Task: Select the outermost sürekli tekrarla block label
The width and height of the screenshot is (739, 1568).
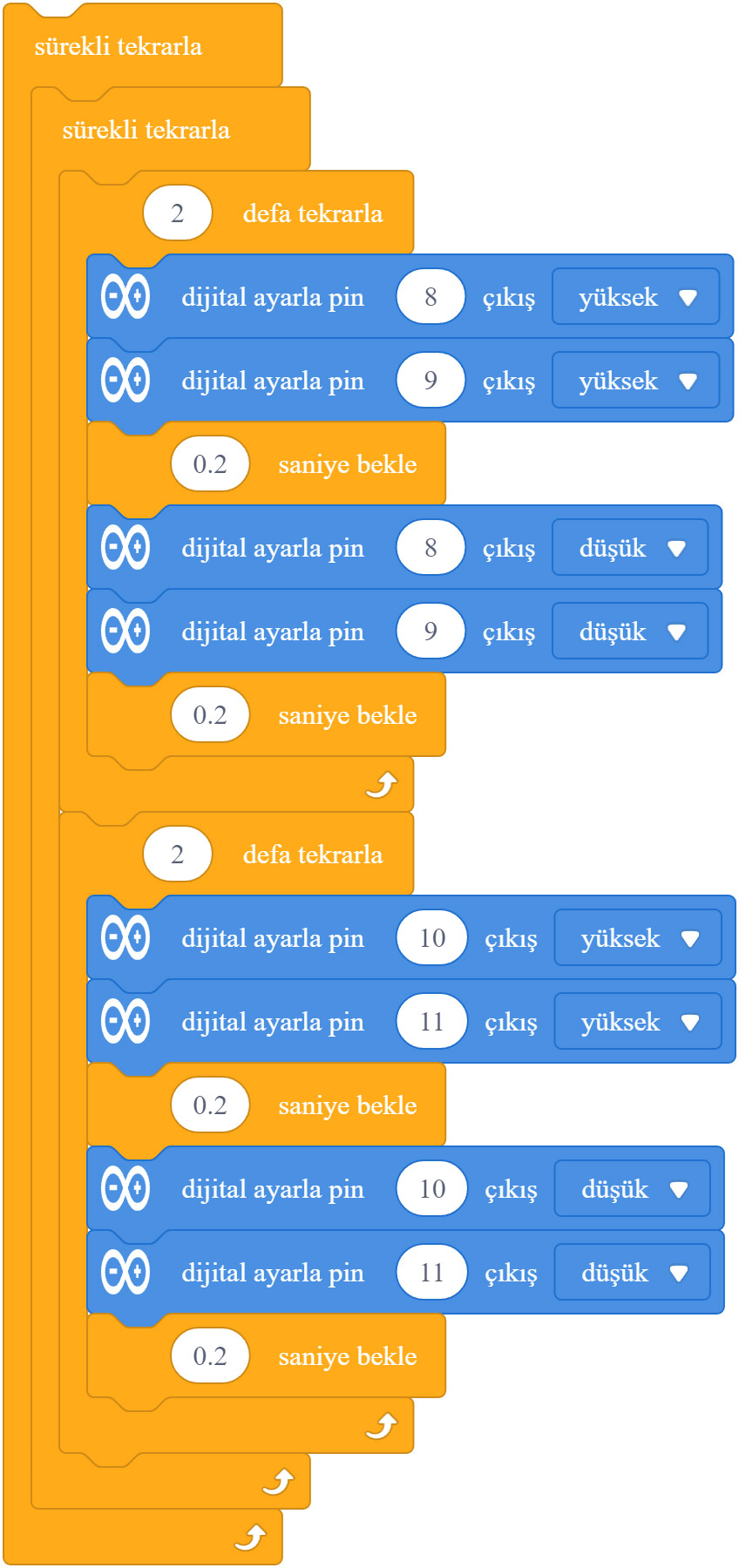Action: click(x=119, y=46)
